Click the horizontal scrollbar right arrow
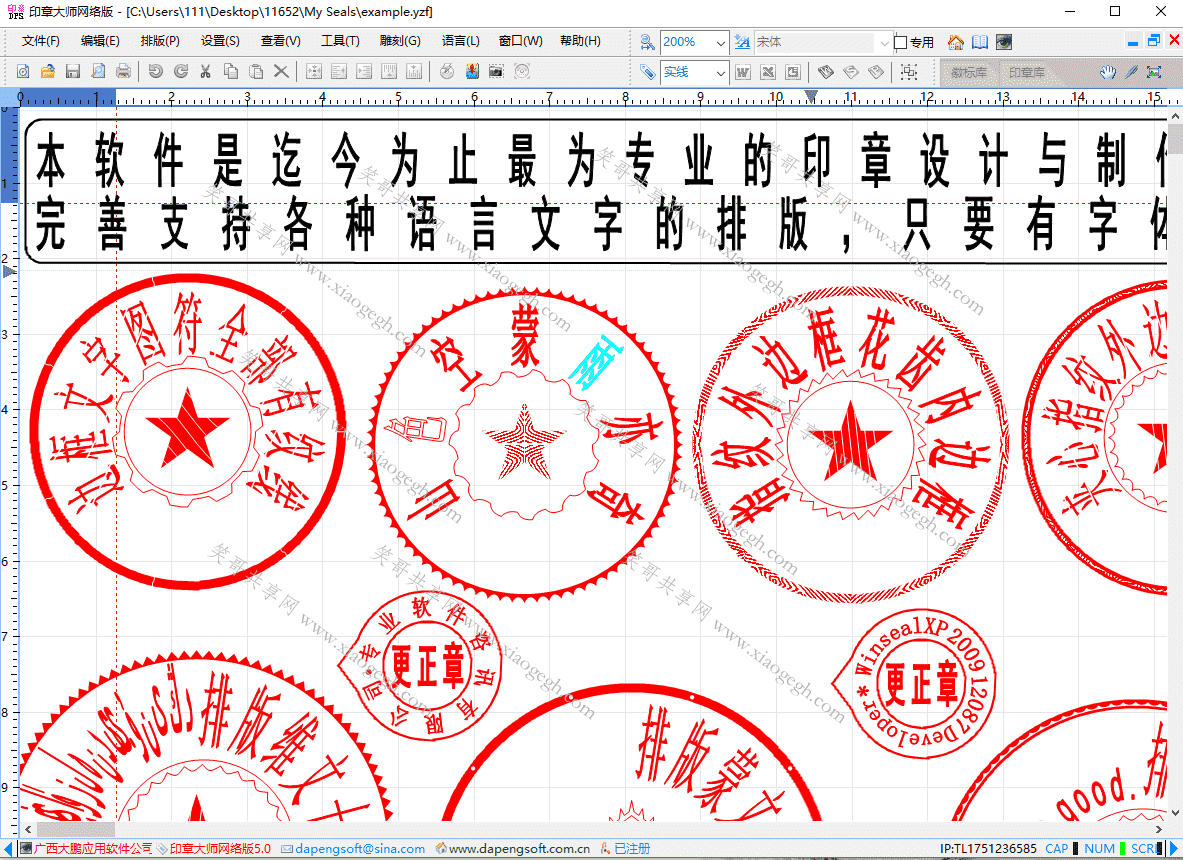The image size is (1183, 860). click(1160, 829)
